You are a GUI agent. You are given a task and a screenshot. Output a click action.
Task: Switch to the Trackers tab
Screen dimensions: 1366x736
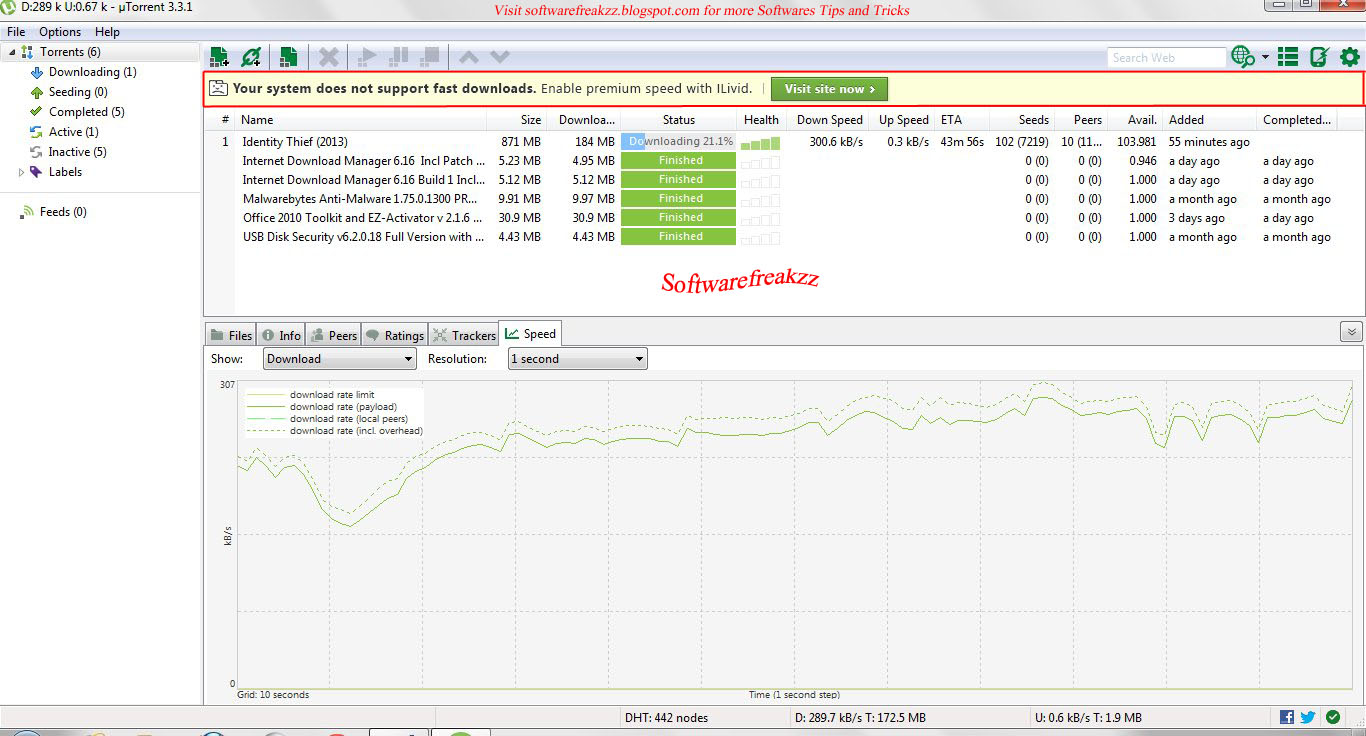coord(464,335)
